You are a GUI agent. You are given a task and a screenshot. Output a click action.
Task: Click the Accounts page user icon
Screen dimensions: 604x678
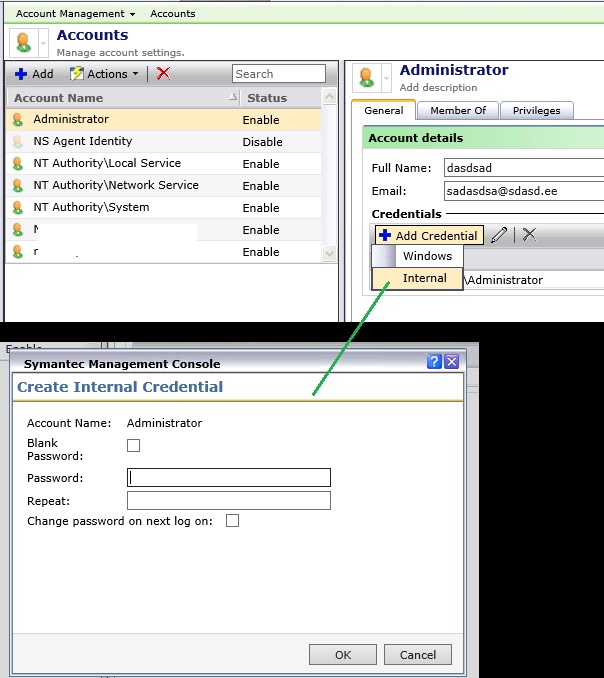coord(23,43)
